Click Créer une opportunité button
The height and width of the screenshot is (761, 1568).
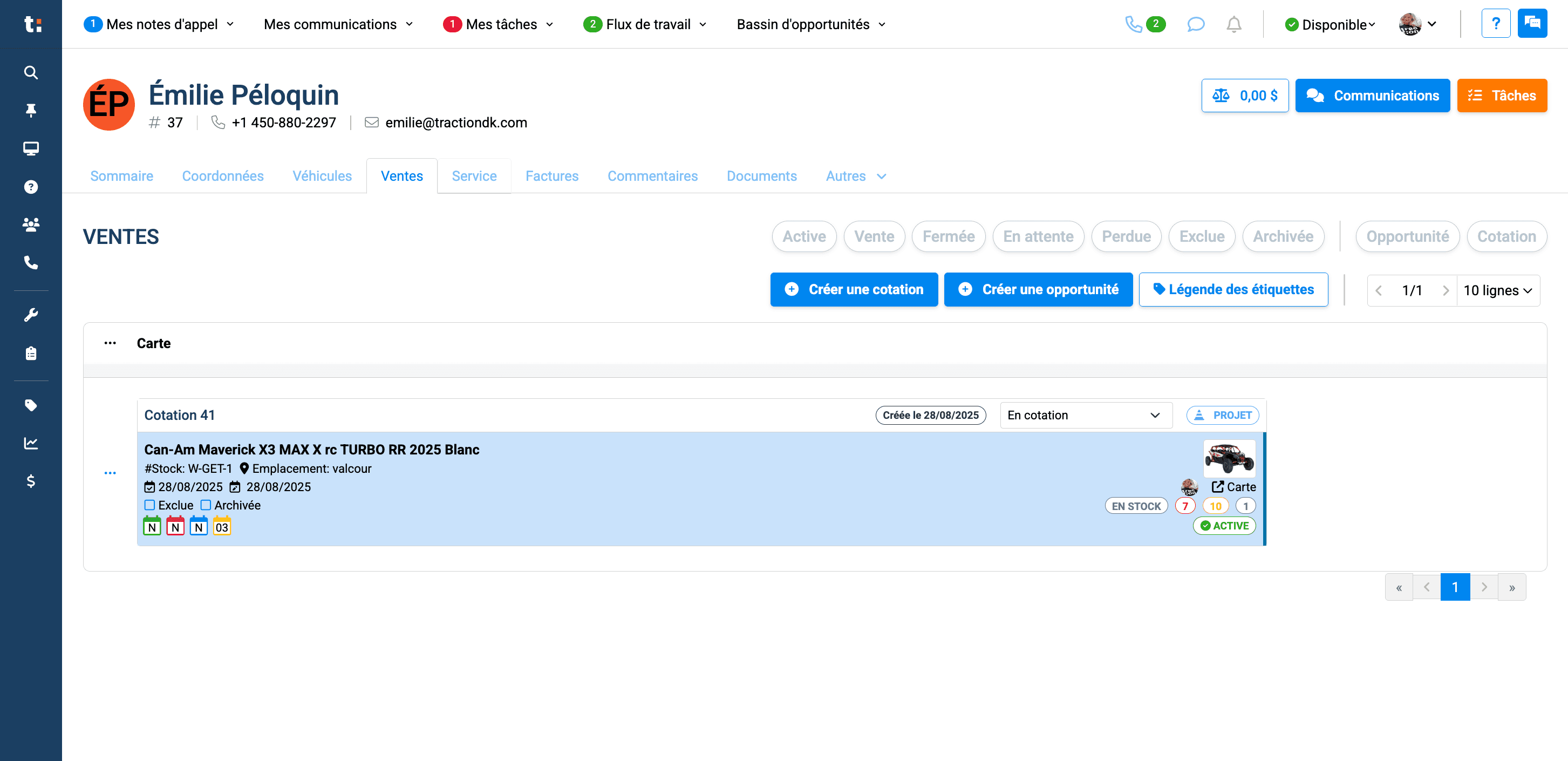(x=1038, y=289)
